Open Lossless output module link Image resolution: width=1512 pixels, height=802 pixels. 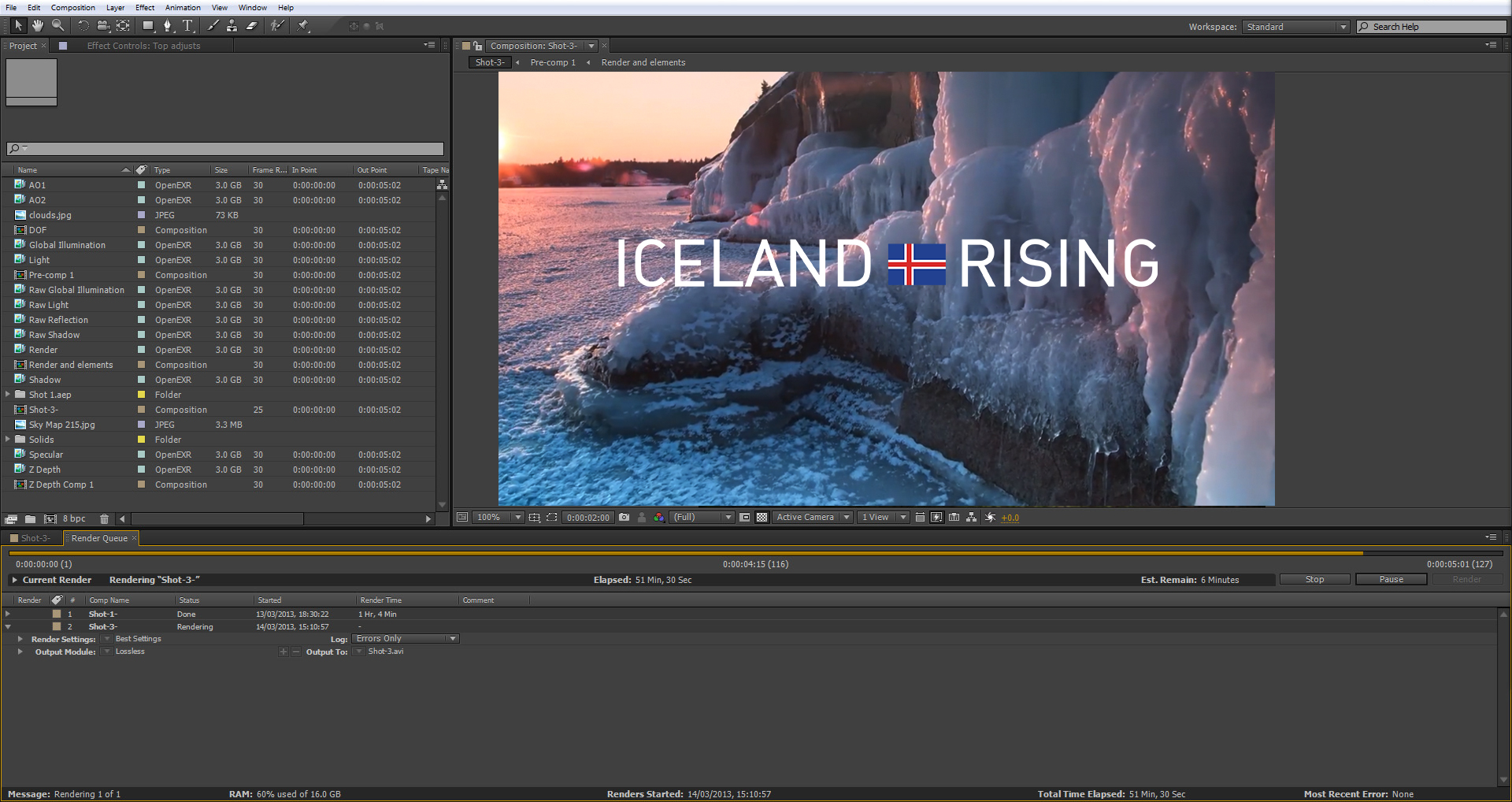[x=130, y=652]
